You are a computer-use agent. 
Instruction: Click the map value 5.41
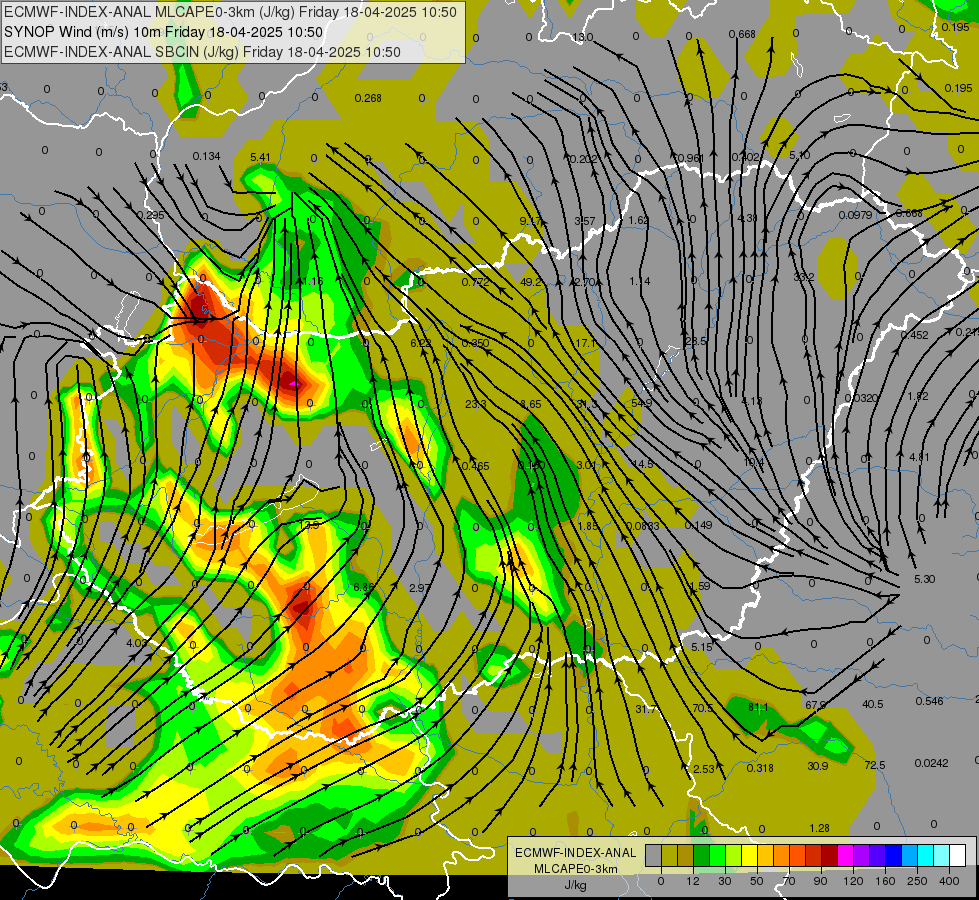(x=260, y=157)
